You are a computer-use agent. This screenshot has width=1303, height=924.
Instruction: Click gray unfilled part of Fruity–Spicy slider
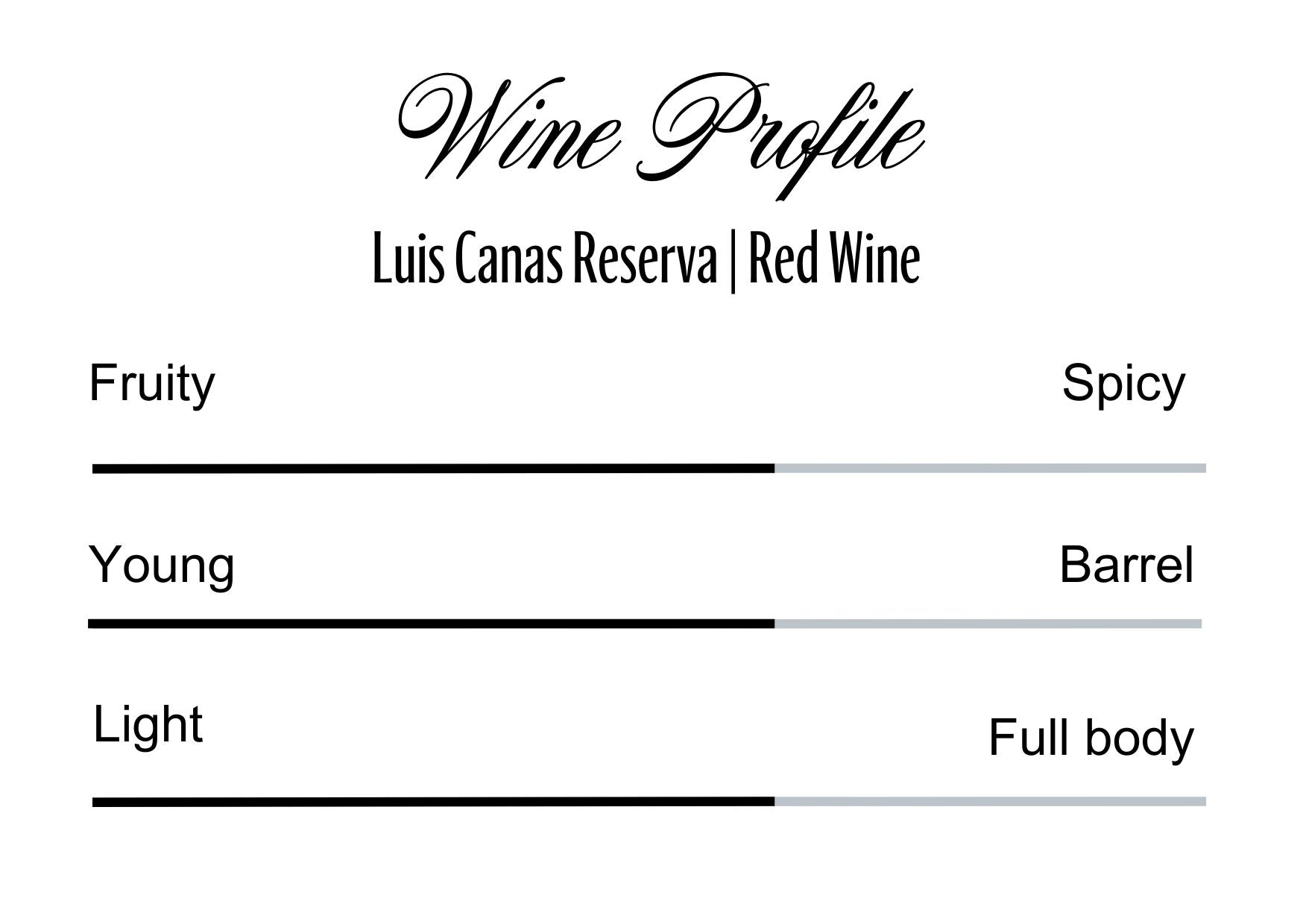[x=990, y=469]
